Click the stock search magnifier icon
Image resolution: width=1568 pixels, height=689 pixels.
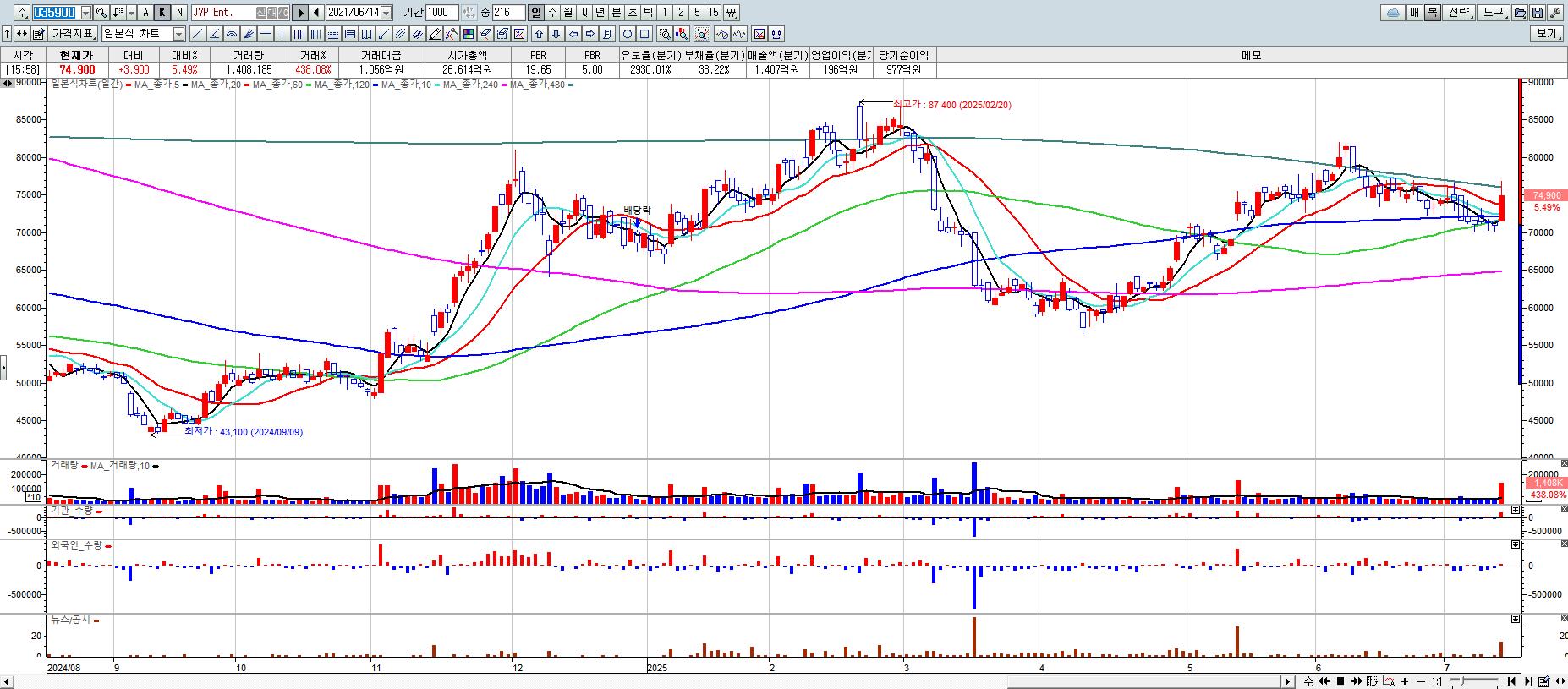click(101, 13)
